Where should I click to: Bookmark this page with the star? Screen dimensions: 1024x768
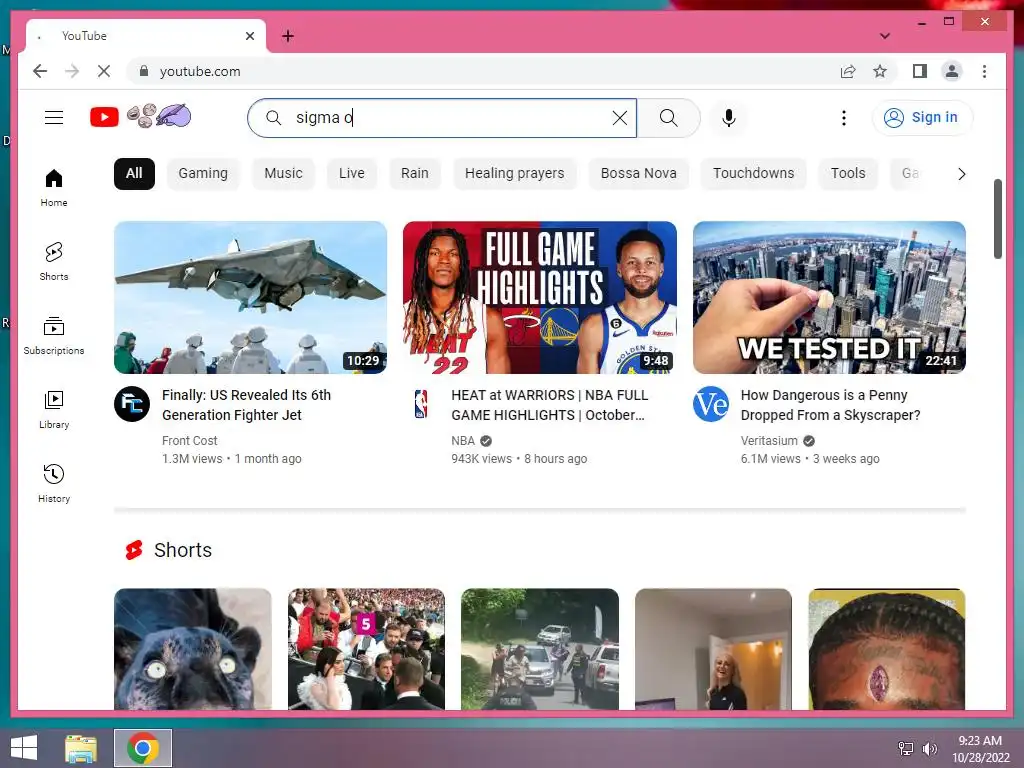coord(880,71)
